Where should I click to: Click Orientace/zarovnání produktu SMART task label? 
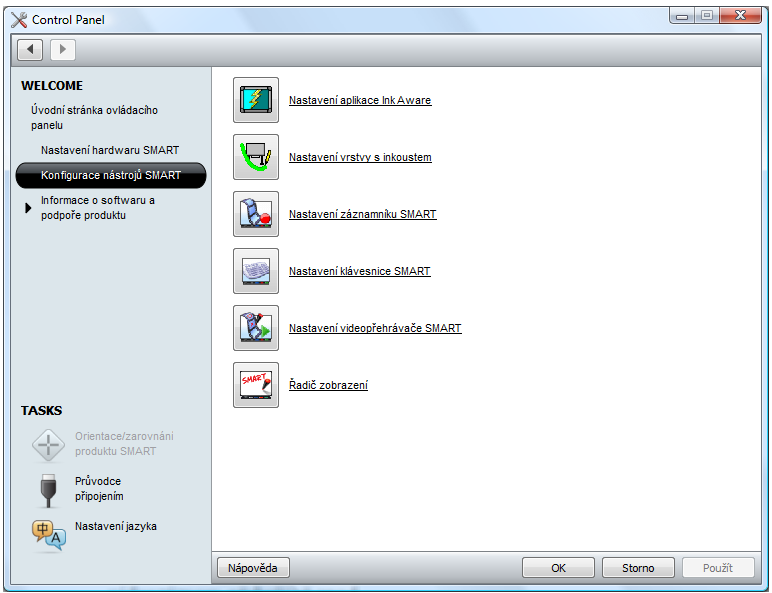click(x=124, y=444)
